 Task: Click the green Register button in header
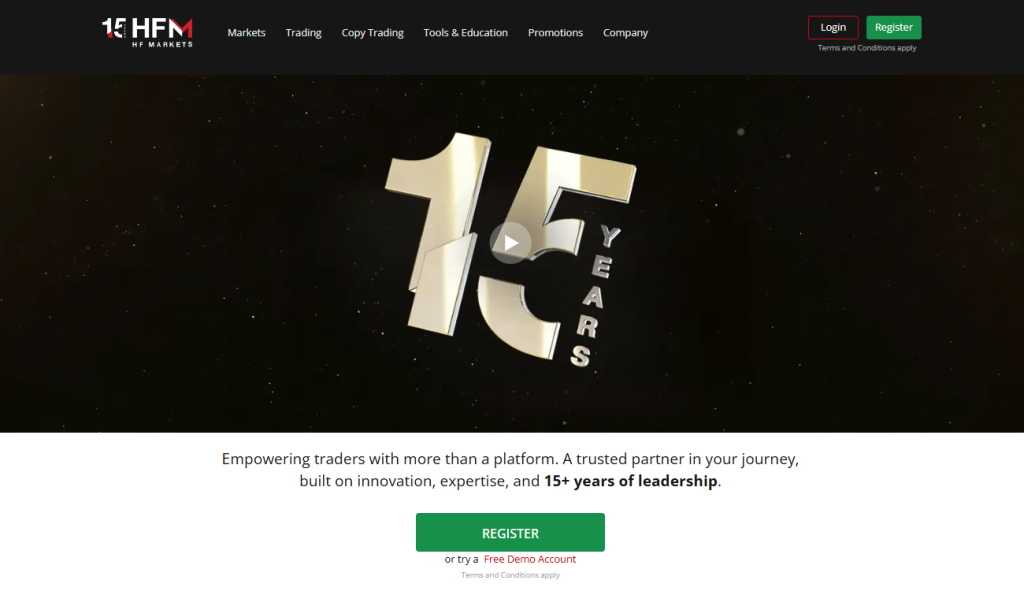(893, 27)
